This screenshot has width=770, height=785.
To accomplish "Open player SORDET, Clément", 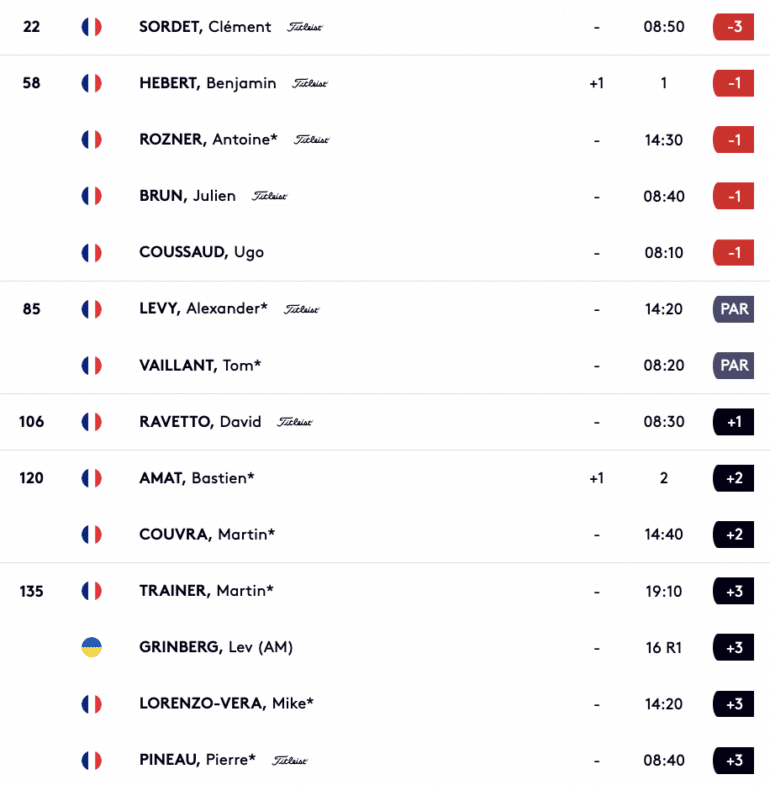I will (x=205, y=27).
